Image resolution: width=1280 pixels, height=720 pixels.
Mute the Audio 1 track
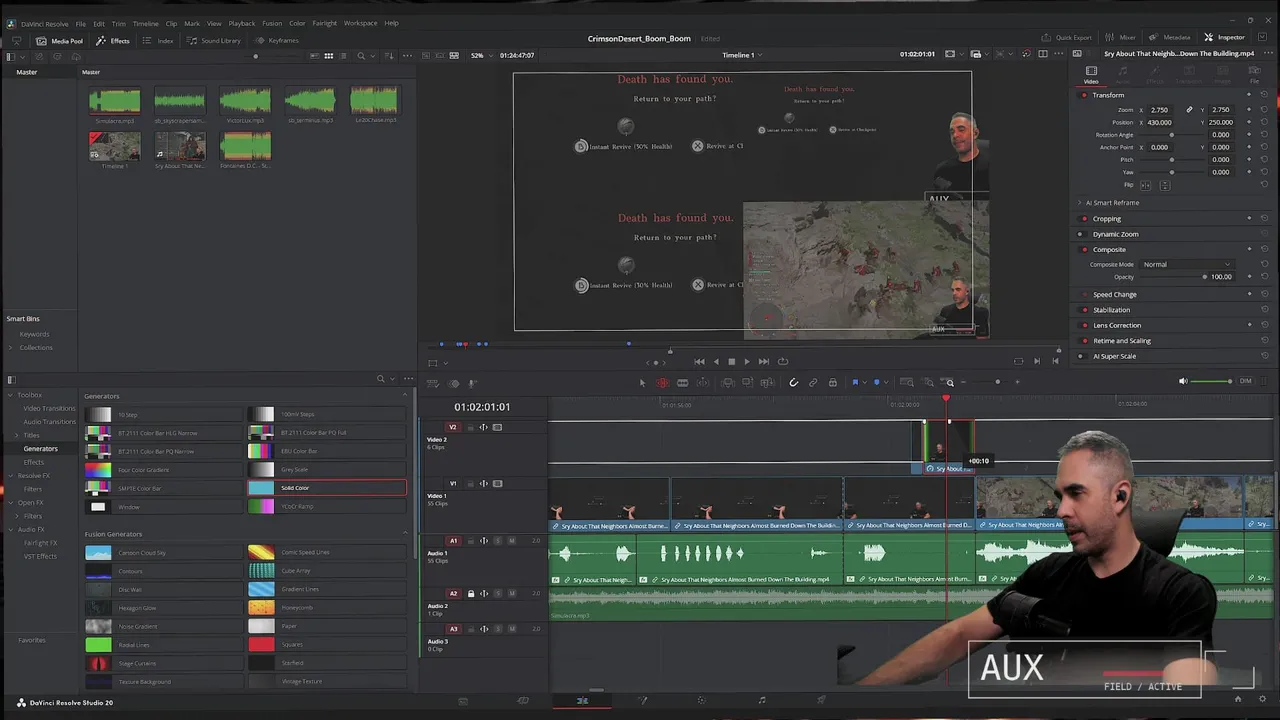pyautogui.click(x=511, y=541)
